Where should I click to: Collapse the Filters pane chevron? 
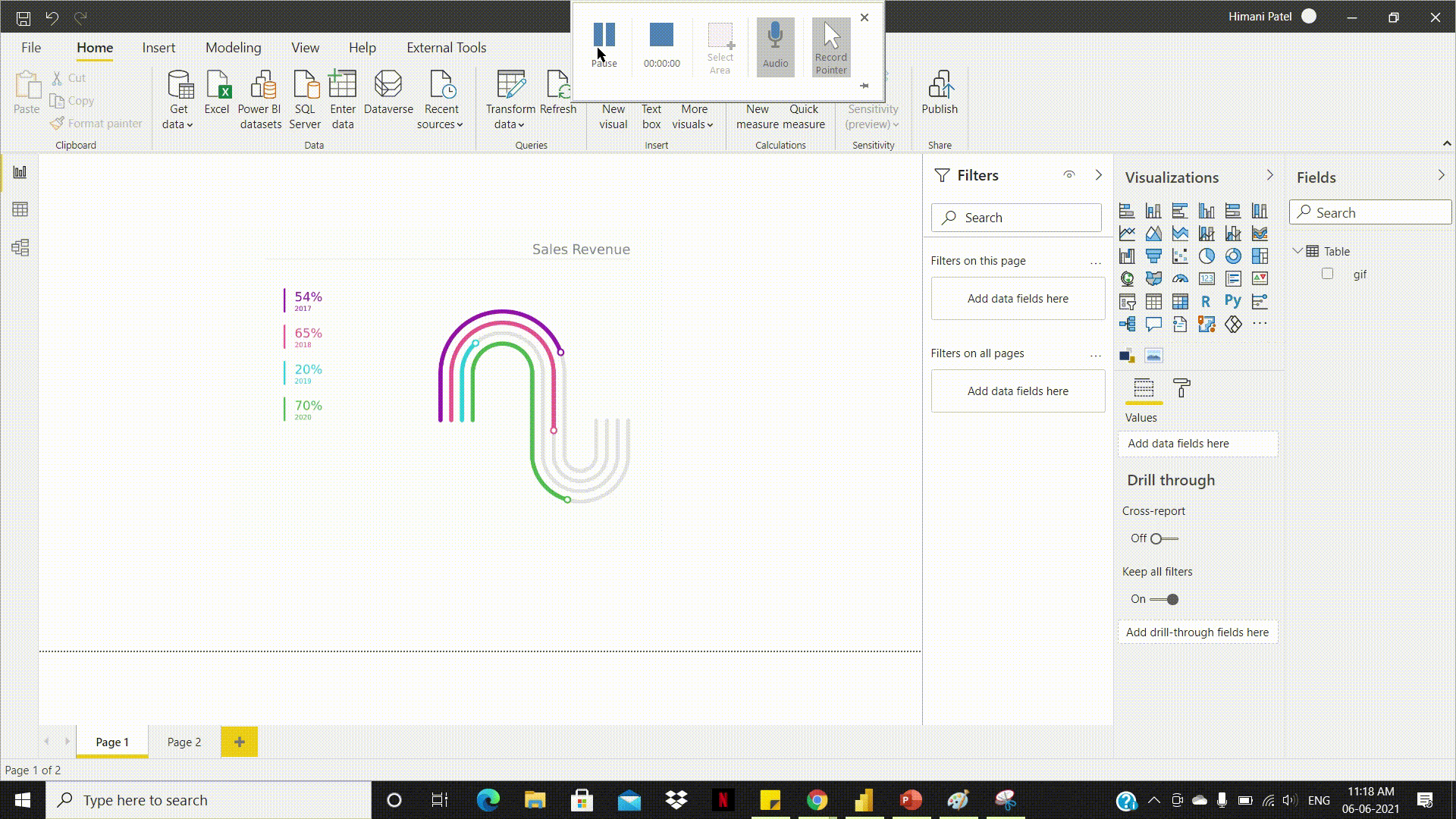pyautogui.click(x=1099, y=175)
